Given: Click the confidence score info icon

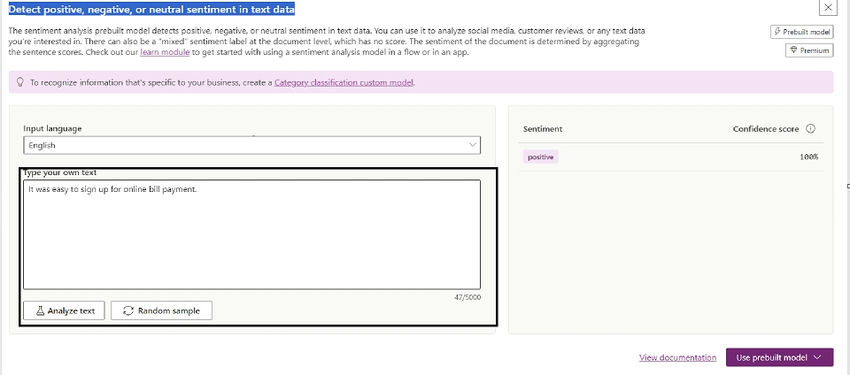Looking at the screenshot, I should [810, 129].
